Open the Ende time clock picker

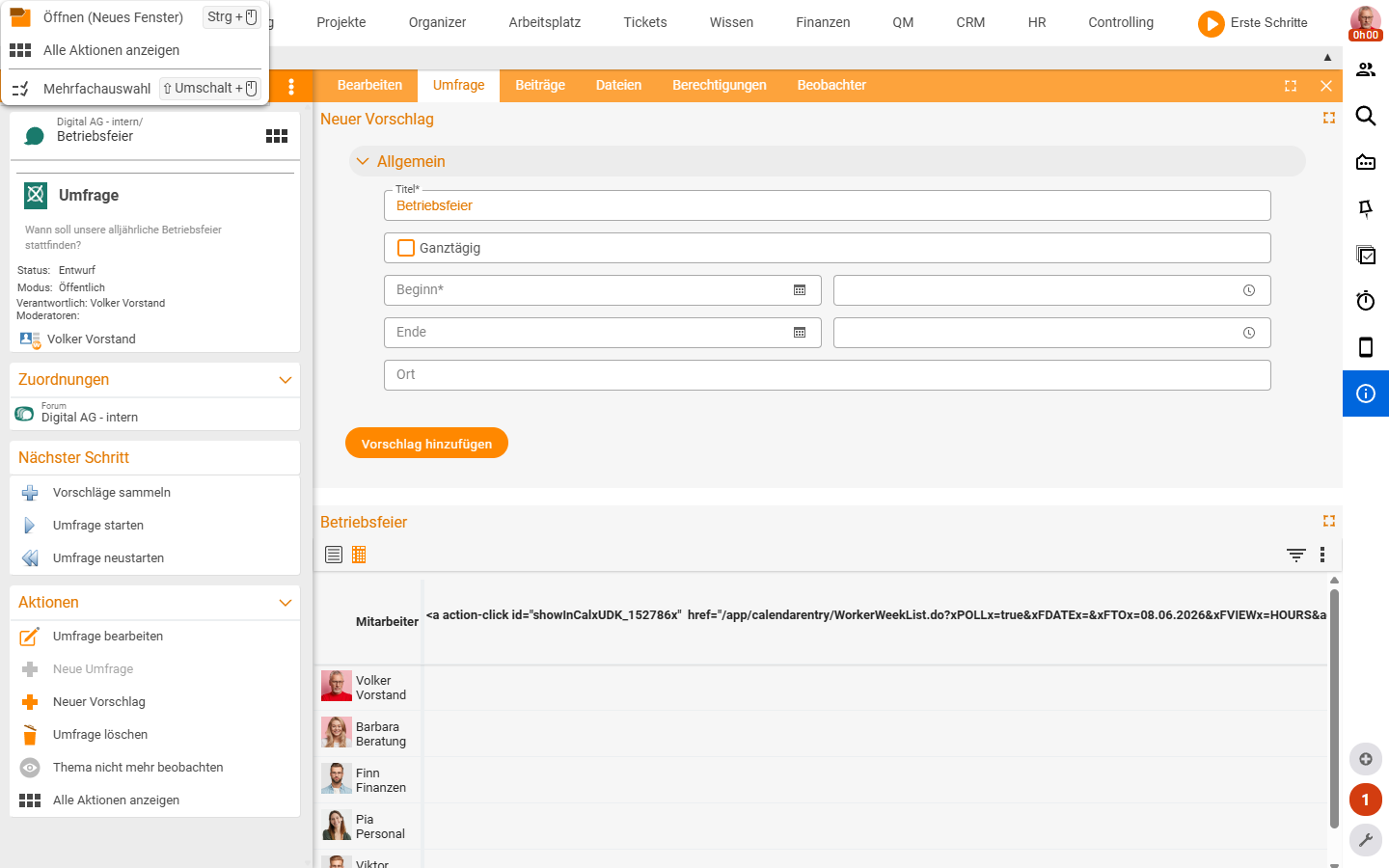[1249, 333]
